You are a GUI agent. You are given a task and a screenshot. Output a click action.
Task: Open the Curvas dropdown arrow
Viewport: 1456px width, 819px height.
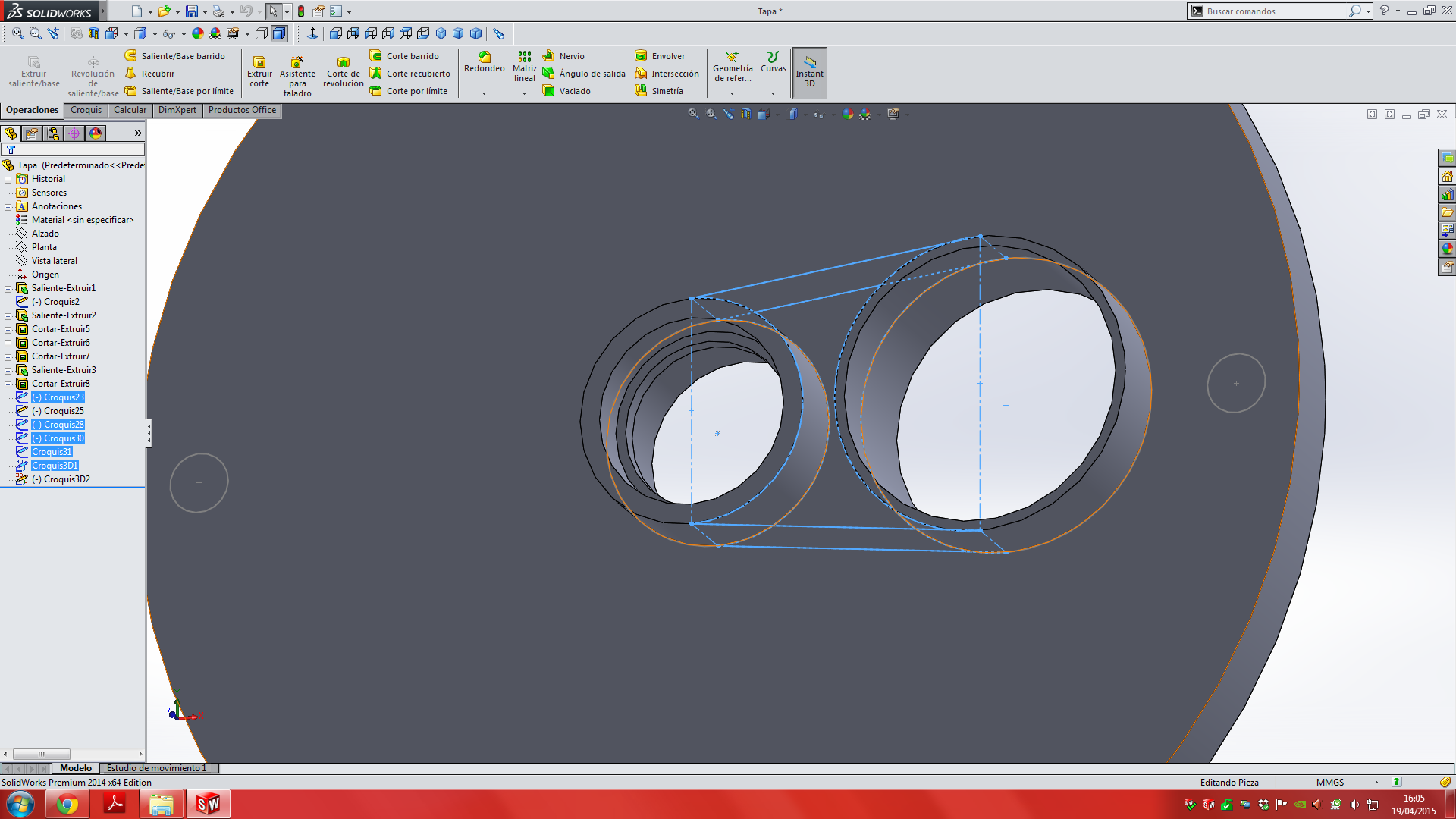[x=773, y=94]
